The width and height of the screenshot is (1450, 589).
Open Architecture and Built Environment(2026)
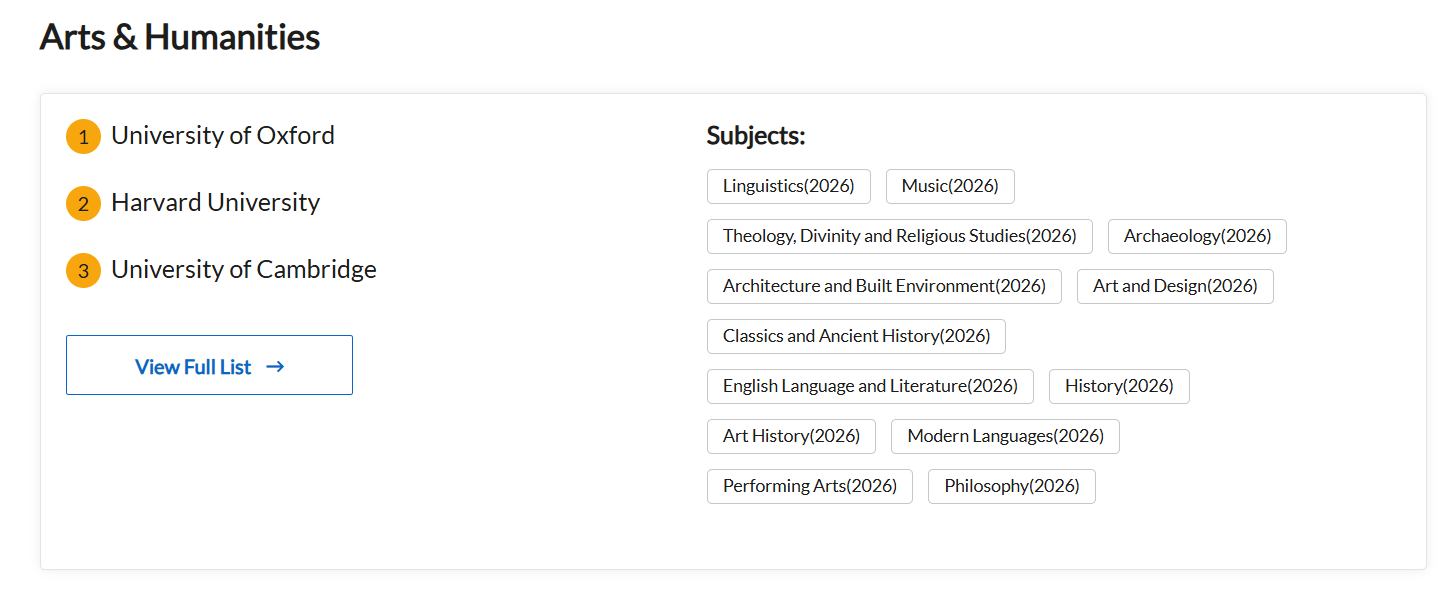pos(884,286)
